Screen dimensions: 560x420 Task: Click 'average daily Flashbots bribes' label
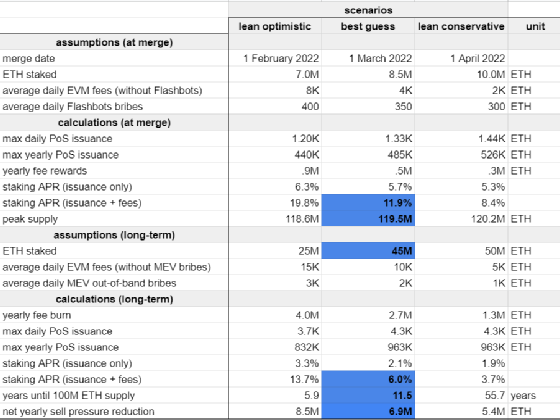click(x=72, y=106)
